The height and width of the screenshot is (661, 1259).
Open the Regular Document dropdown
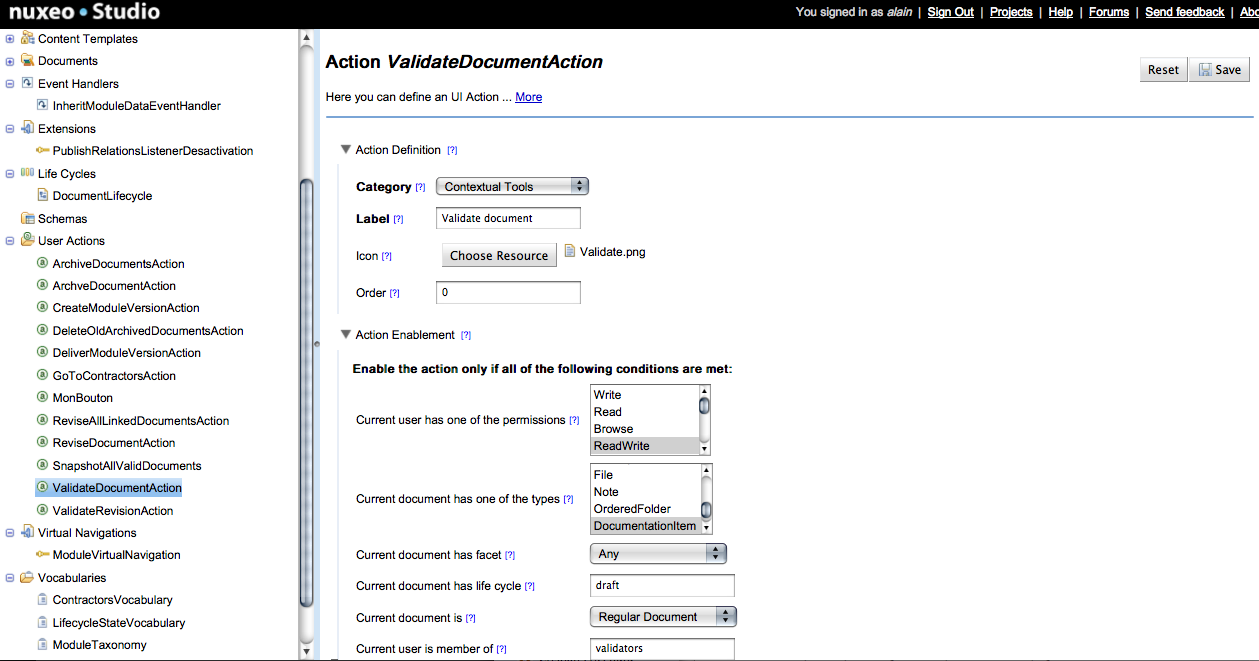664,616
